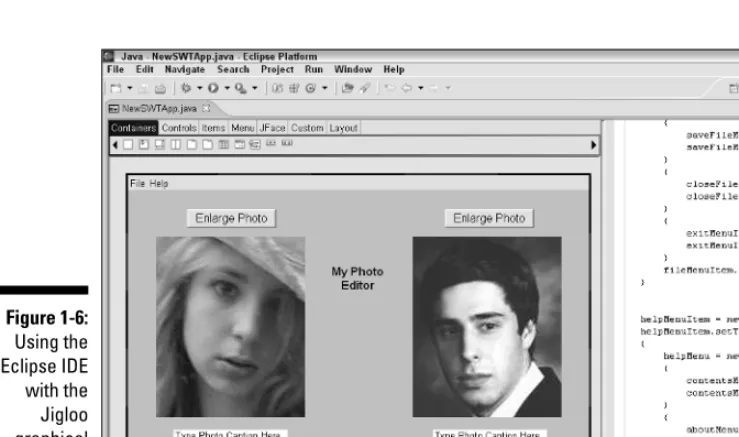Open the Navigate menu
The height and width of the screenshot is (437, 739).
point(185,70)
